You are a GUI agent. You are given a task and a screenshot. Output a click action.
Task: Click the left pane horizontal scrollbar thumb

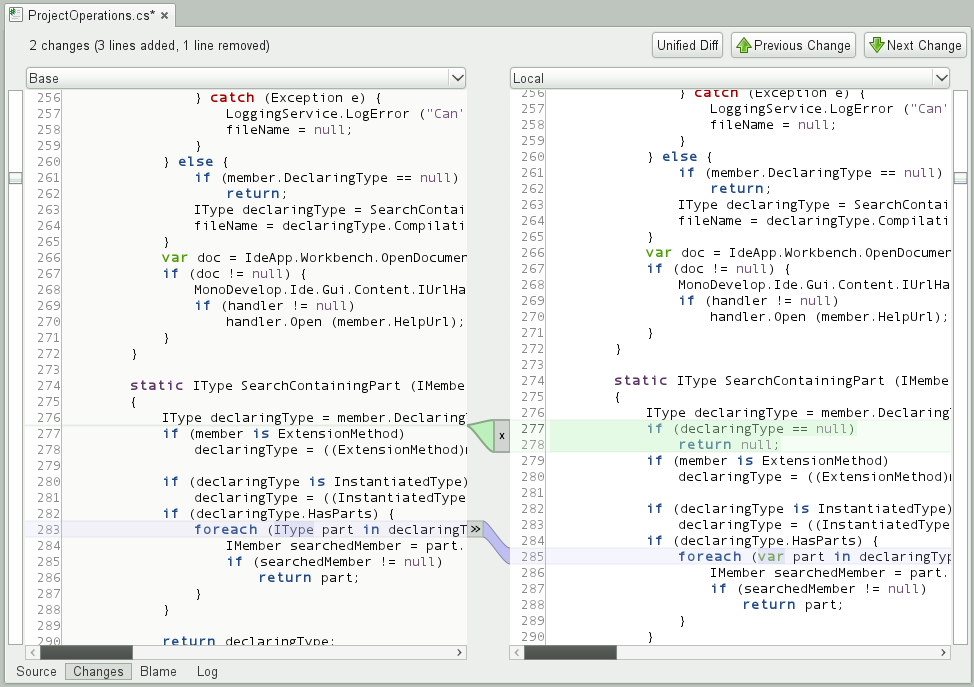point(86,653)
